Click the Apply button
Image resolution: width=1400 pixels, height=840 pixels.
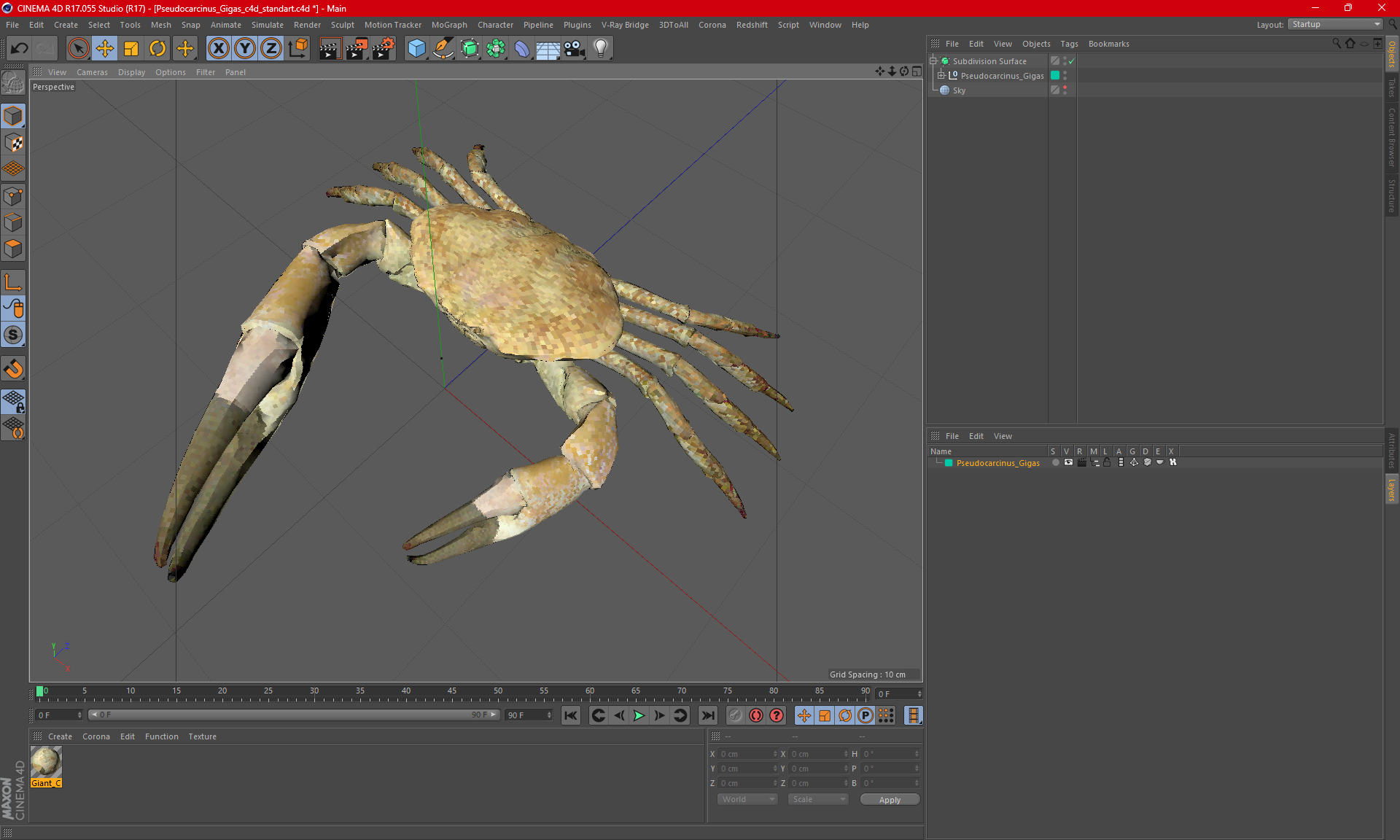pos(890,800)
